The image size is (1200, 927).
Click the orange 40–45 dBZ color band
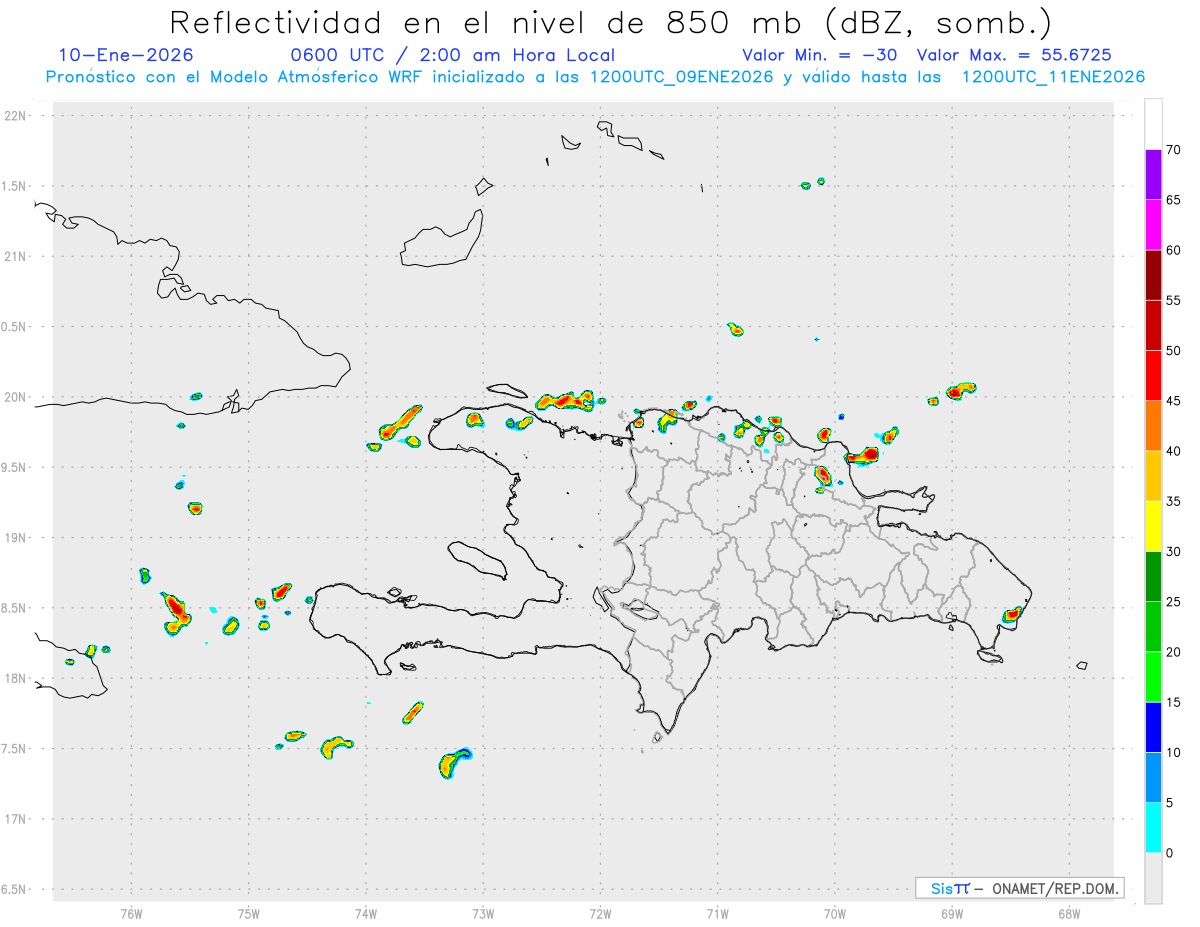(x=1153, y=426)
